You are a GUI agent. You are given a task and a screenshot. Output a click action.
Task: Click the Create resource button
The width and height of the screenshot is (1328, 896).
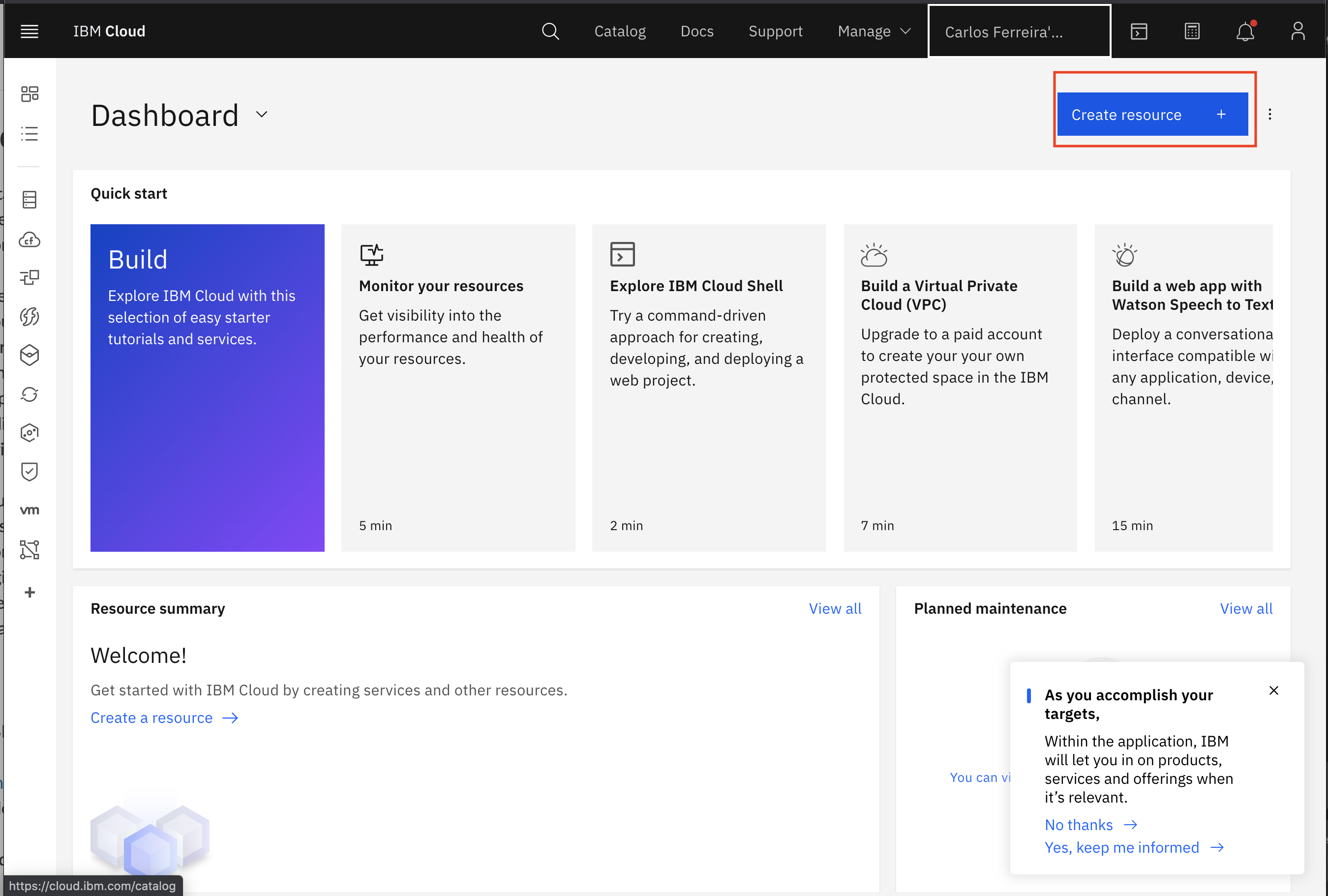[1152, 114]
